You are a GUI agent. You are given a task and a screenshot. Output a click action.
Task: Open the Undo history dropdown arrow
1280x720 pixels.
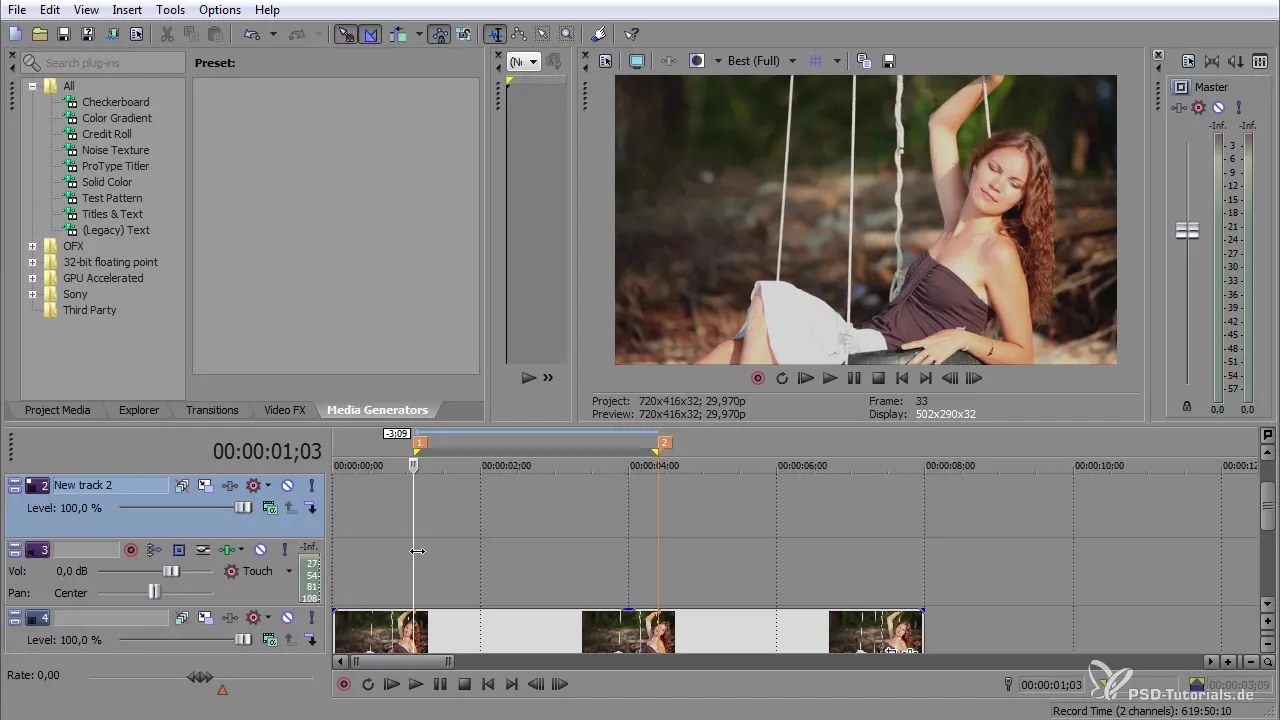pyautogui.click(x=273, y=34)
